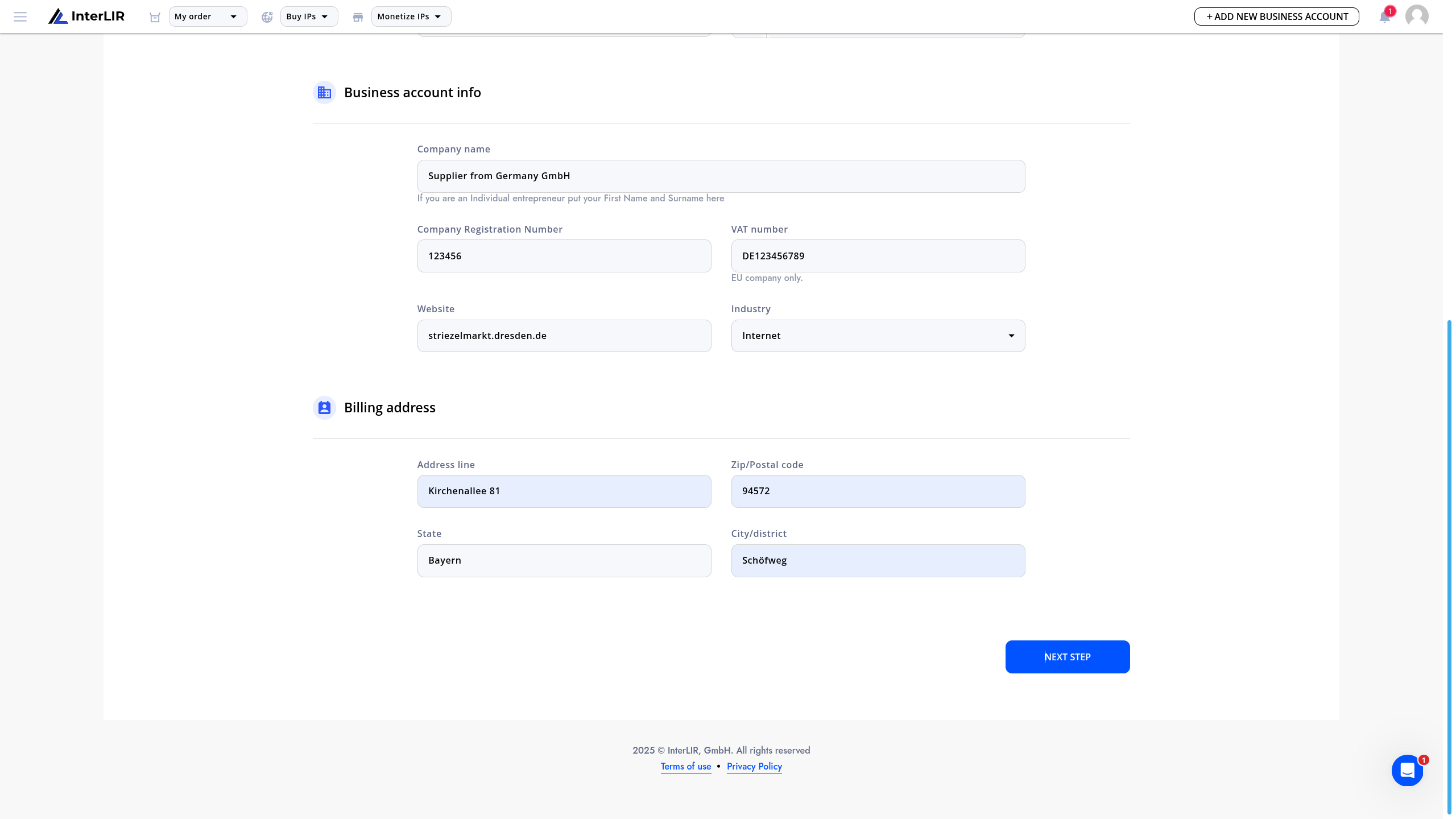Expand the Buy IPs menu
Screen dimensions: 1456x819
pyautogui.click(x=309, y=16)
